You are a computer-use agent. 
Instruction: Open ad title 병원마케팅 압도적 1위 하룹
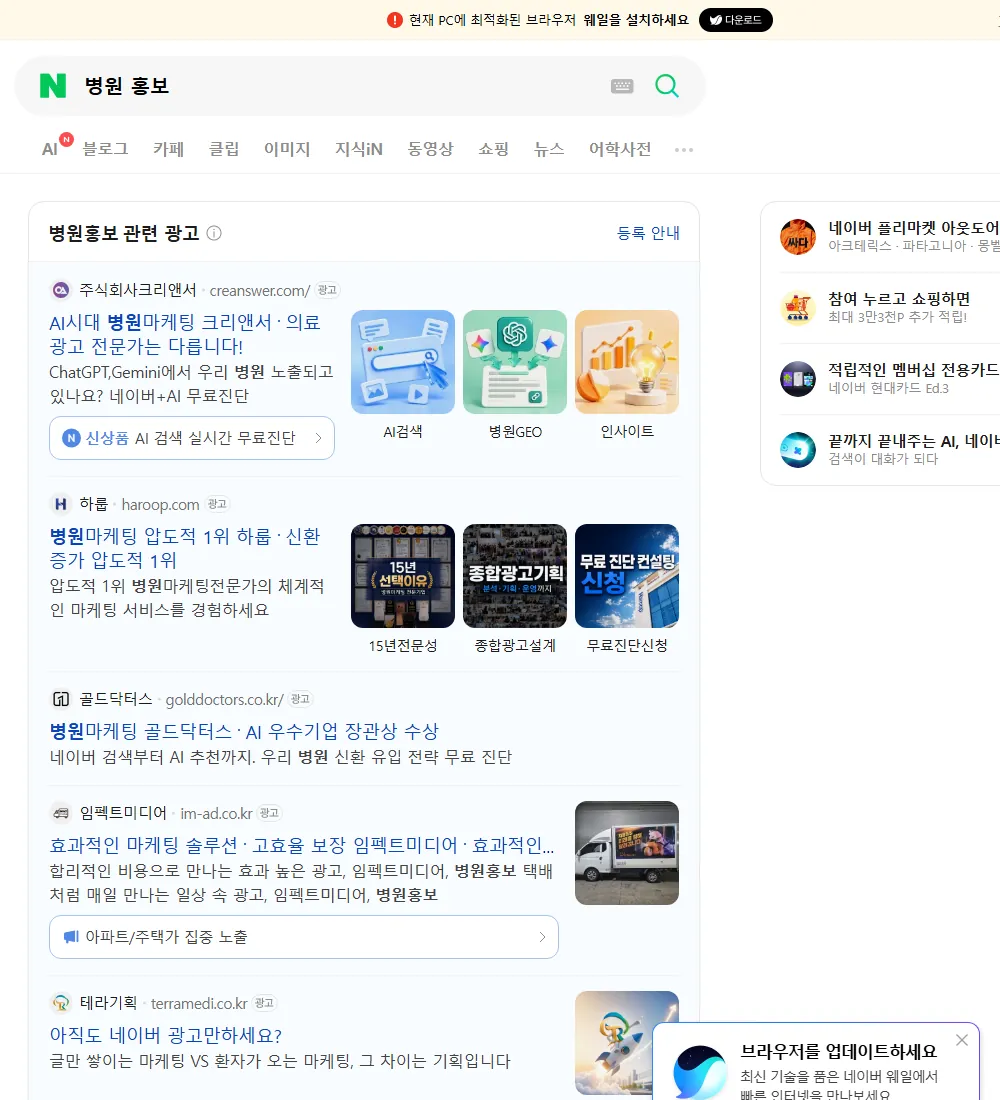coord(185,548)
